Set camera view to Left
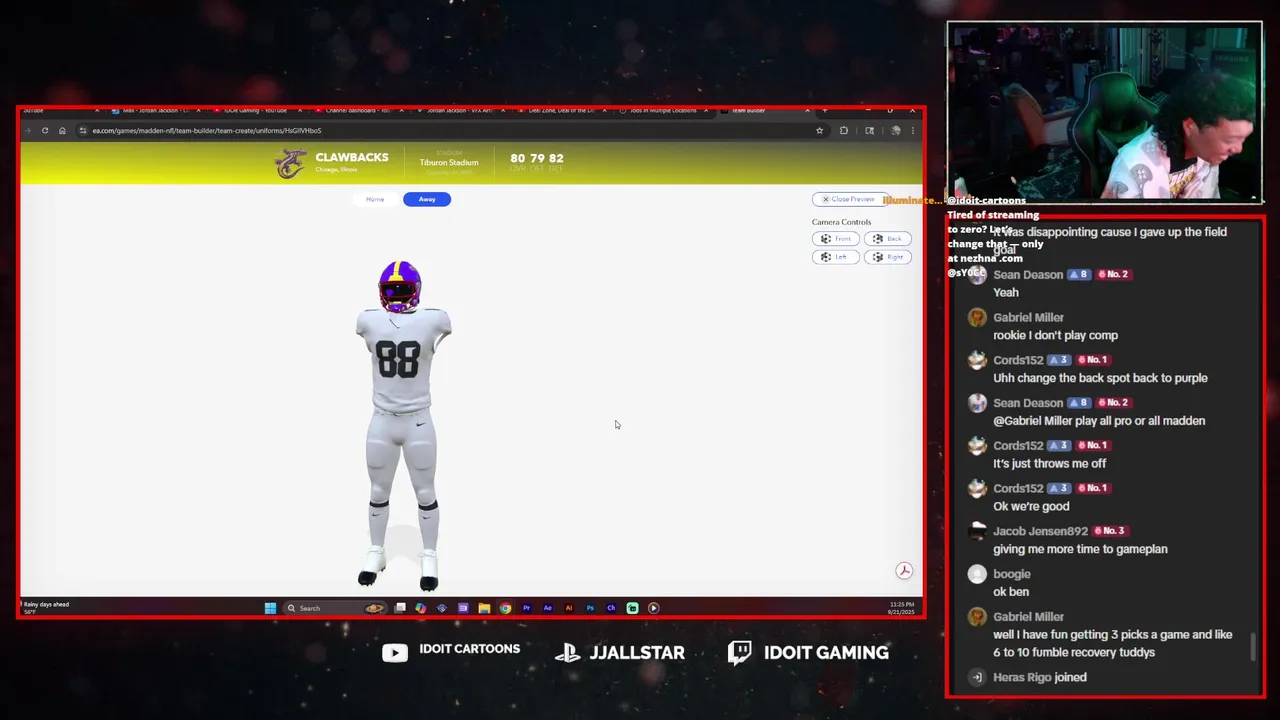This screenshot has height=720, width=1280. [x=836, y=257]
